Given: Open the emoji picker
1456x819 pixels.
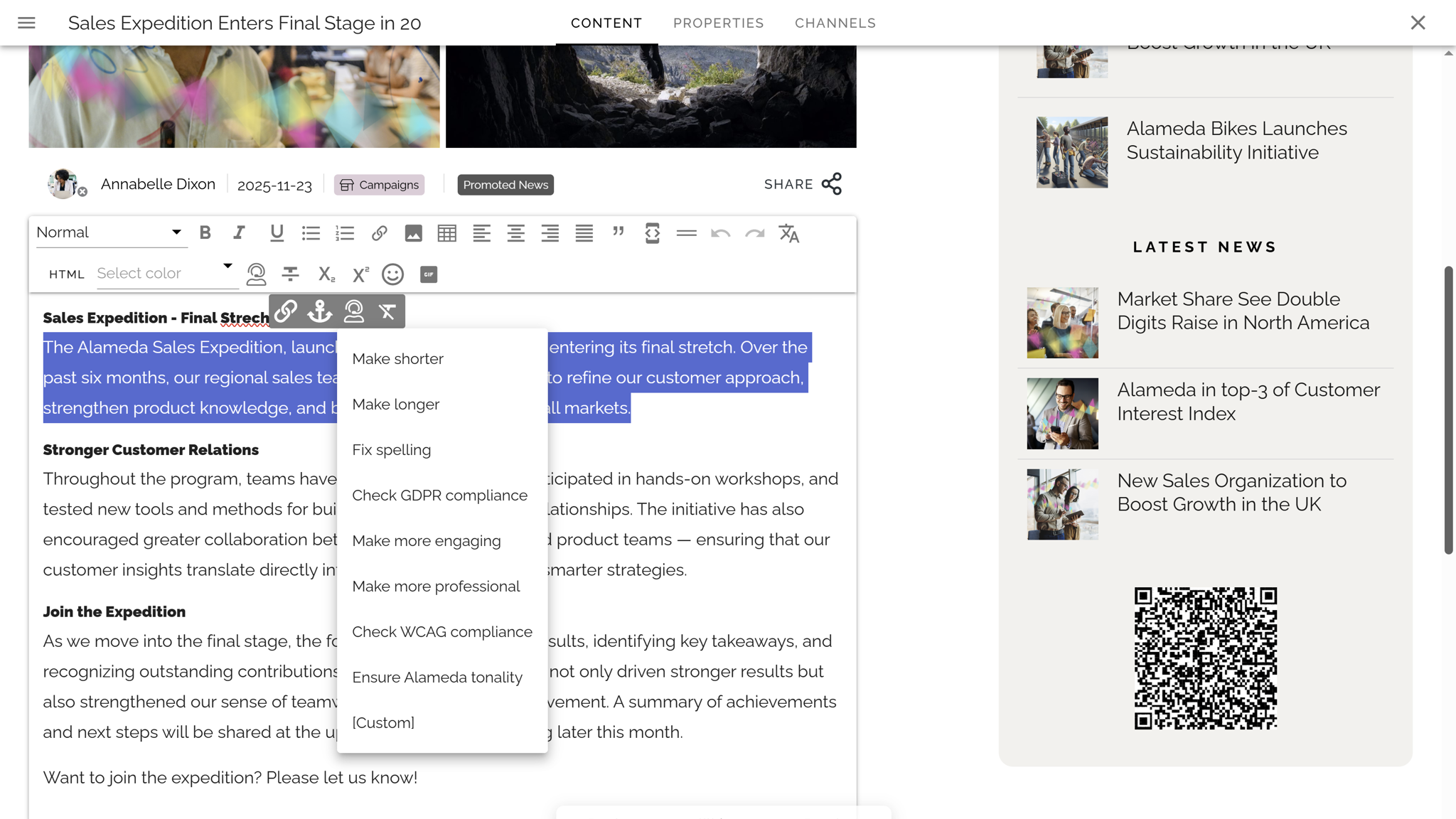Looking at the screenshot, I should (392, 274).
